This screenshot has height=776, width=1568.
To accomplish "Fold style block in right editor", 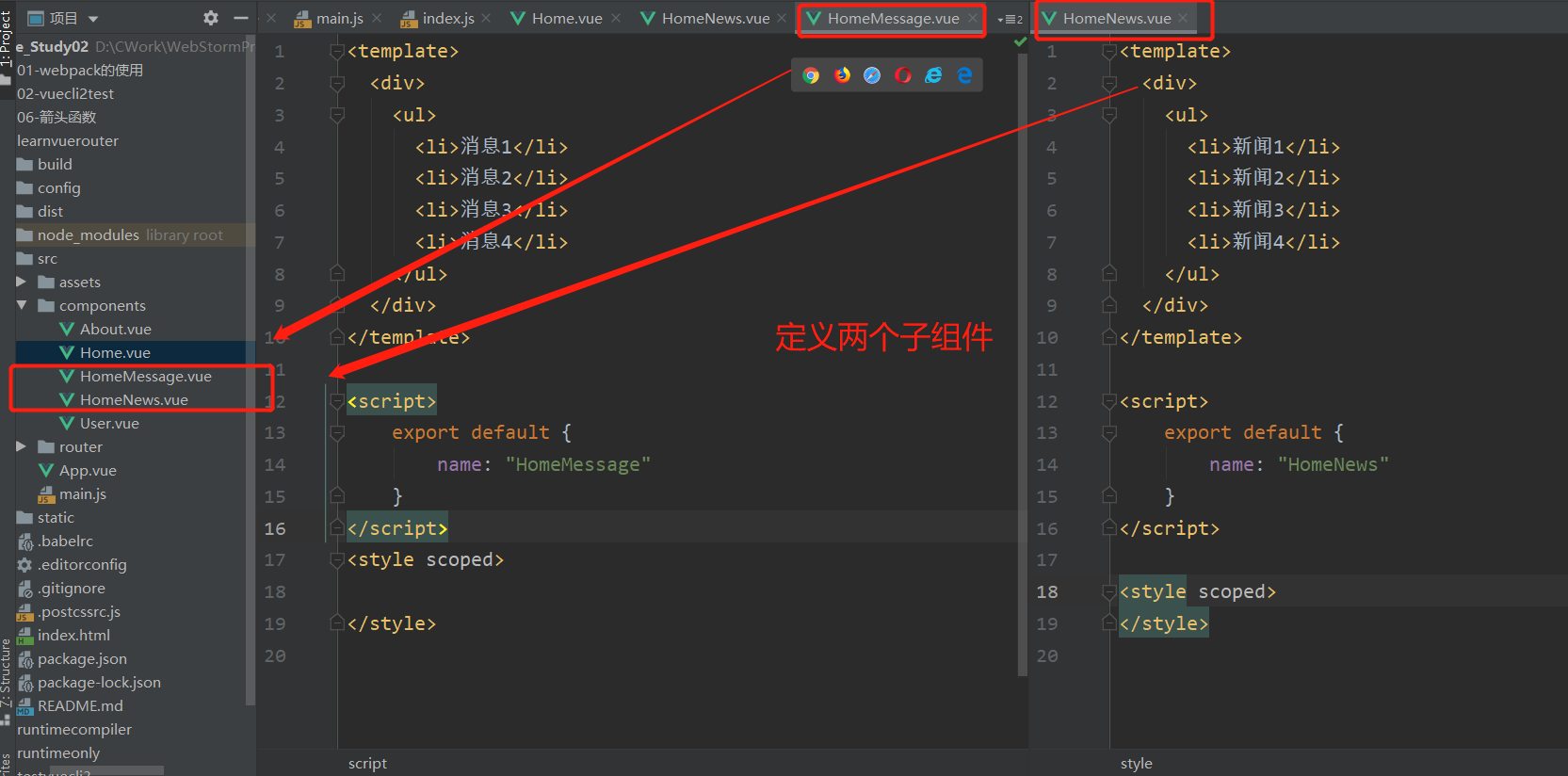I will (1109, 592).
